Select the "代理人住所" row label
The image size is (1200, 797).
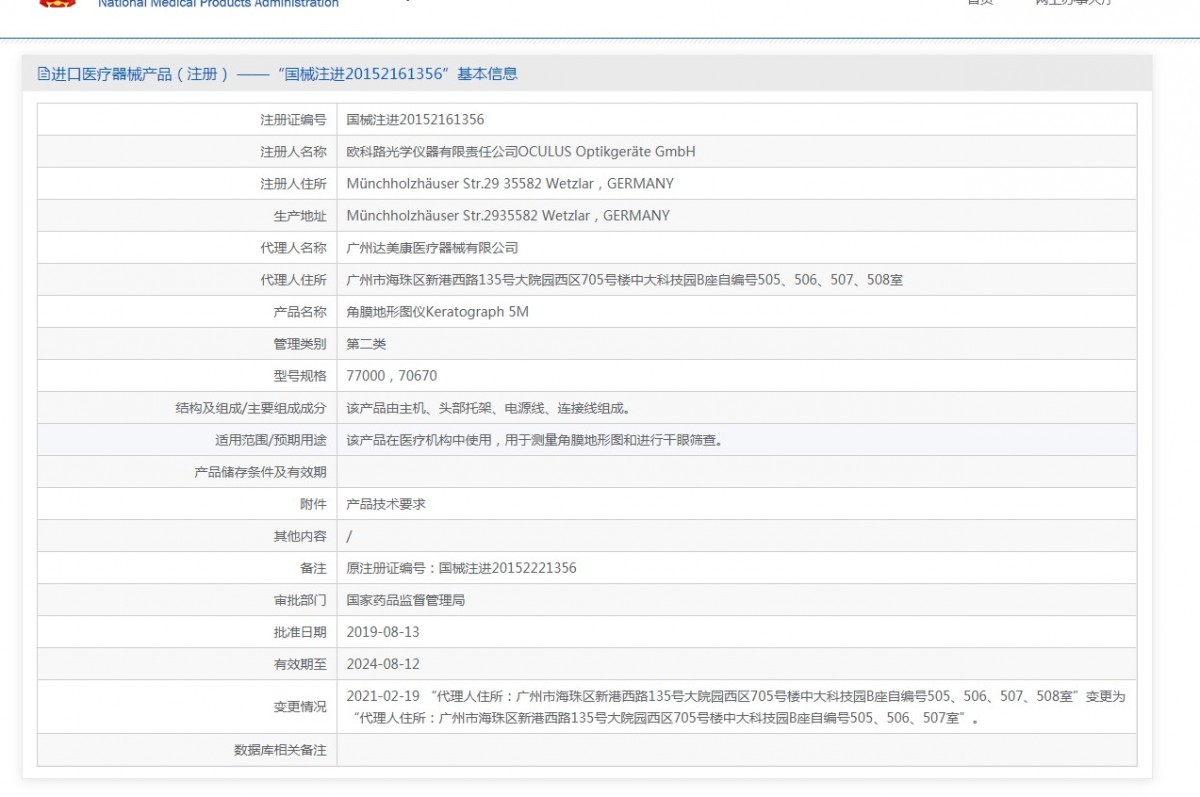tap(293, 280)
